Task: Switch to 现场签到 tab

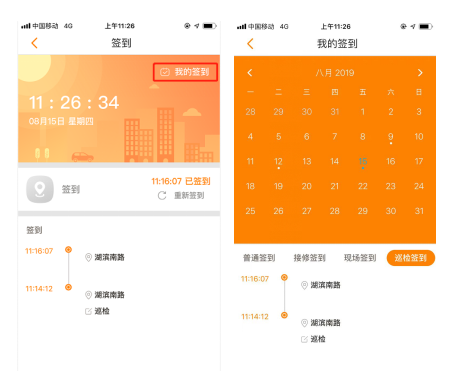Action: click(360, 258)
